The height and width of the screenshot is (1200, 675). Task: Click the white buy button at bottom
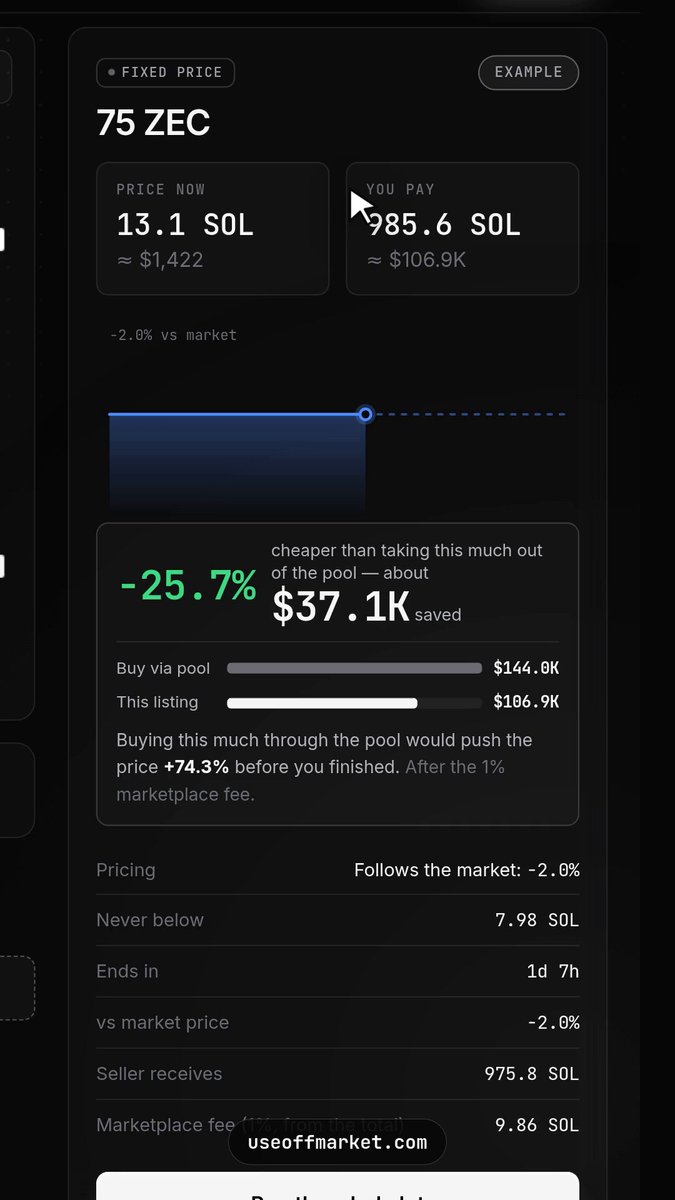click(x=338, y=1186)
